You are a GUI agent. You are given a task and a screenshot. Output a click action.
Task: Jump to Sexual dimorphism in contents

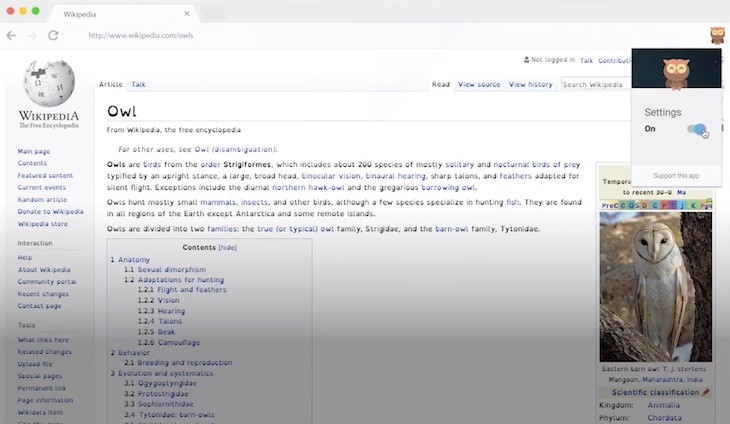tap(170, 270)
